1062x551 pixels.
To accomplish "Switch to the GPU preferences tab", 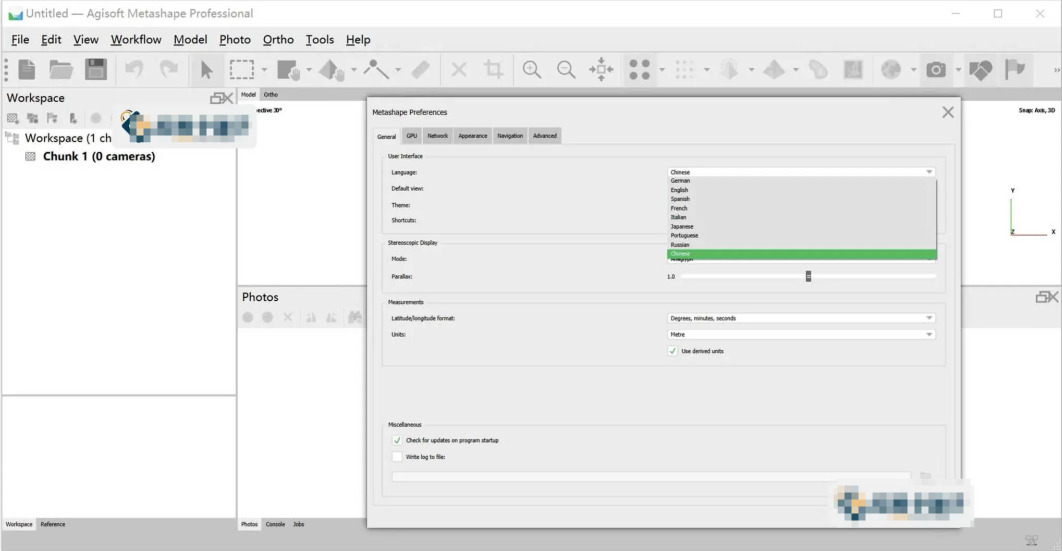I will (412, 135).
